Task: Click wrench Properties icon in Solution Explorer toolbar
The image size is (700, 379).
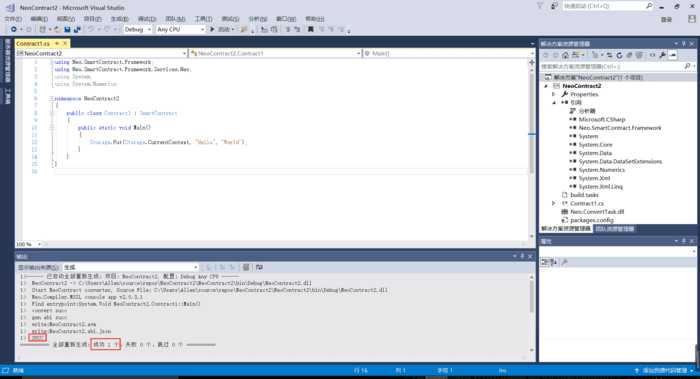Action: [x=662, y=55]
